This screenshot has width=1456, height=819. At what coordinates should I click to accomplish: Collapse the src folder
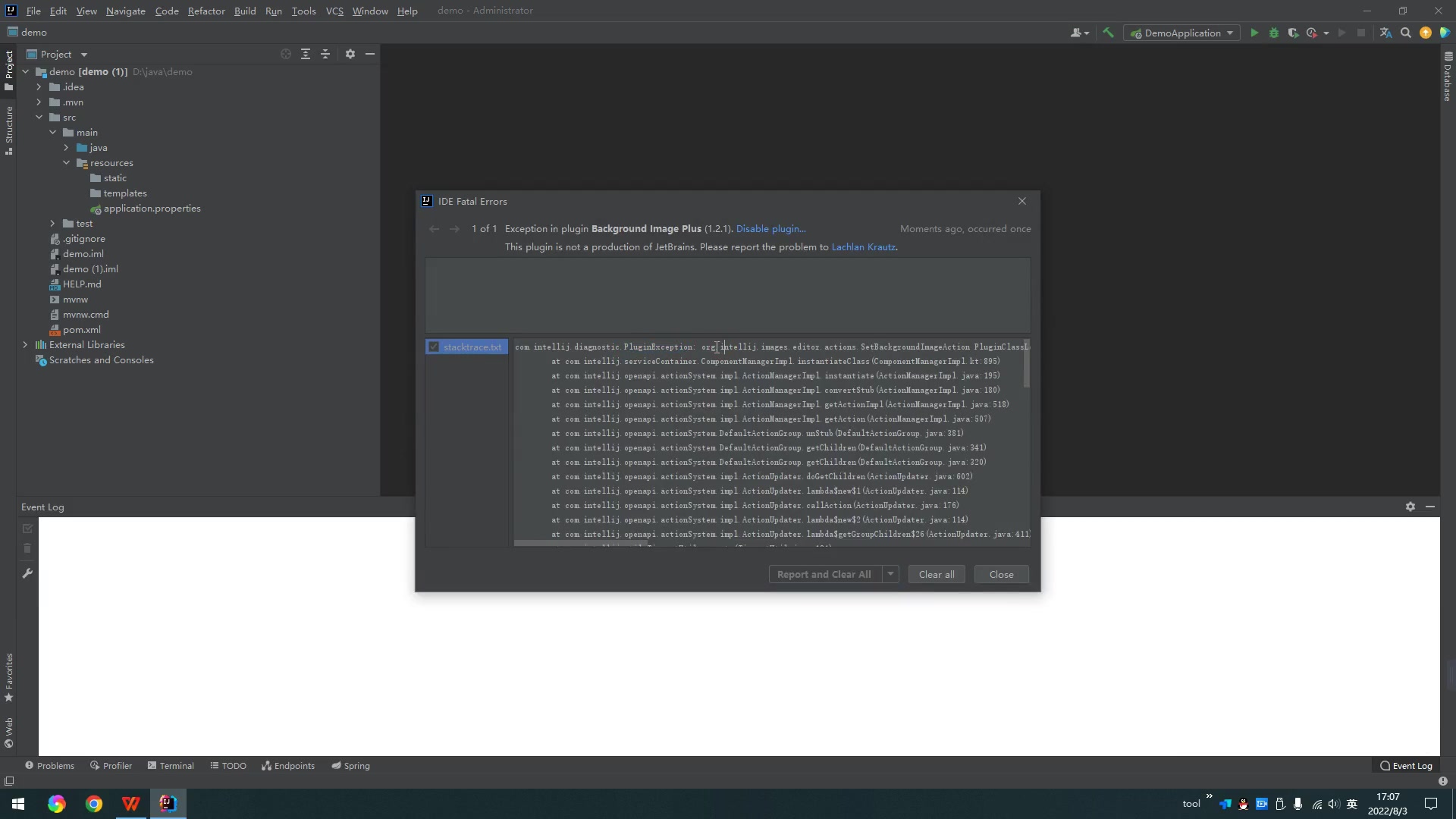(x=39, y=117)
